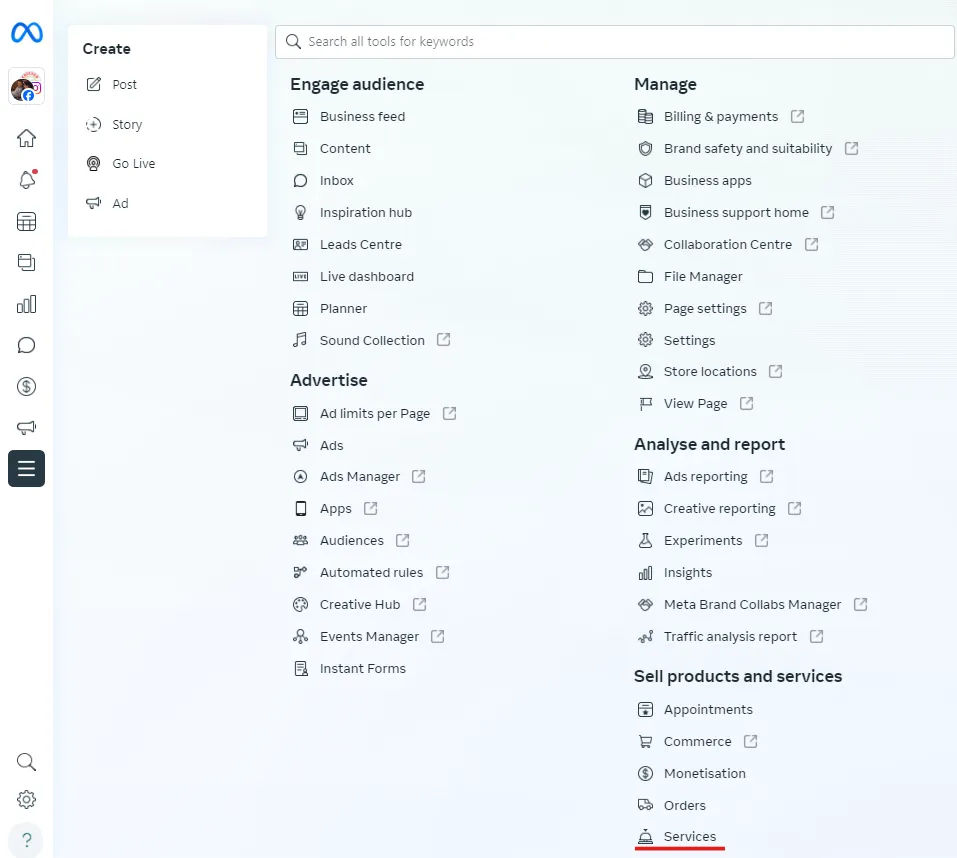
Task: Go to Billing & payments
Action: point(720,117)
